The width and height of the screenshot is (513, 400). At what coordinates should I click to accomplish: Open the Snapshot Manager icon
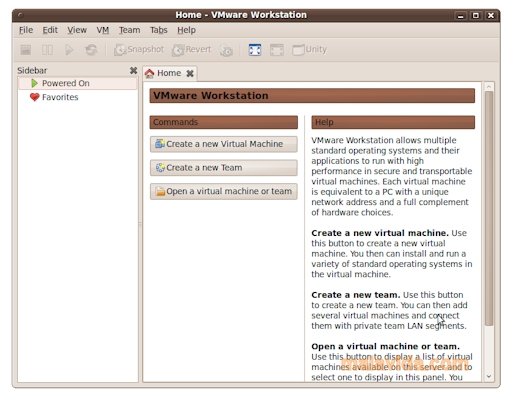(x=226, y=50)
